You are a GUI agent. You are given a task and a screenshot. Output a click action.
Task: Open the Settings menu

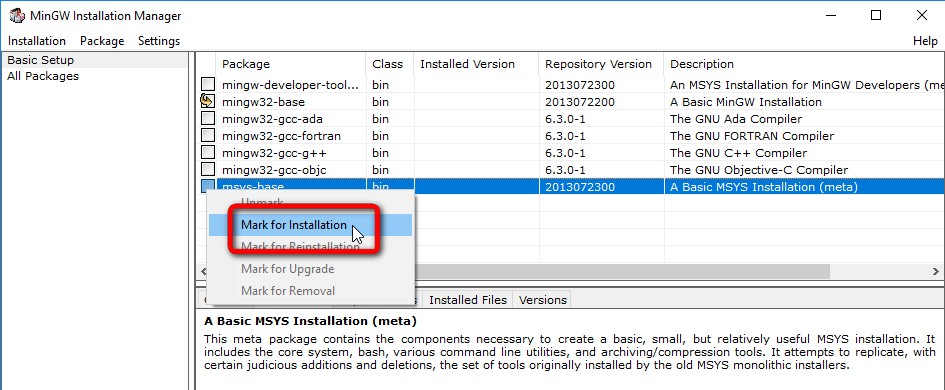pos(159,41)
